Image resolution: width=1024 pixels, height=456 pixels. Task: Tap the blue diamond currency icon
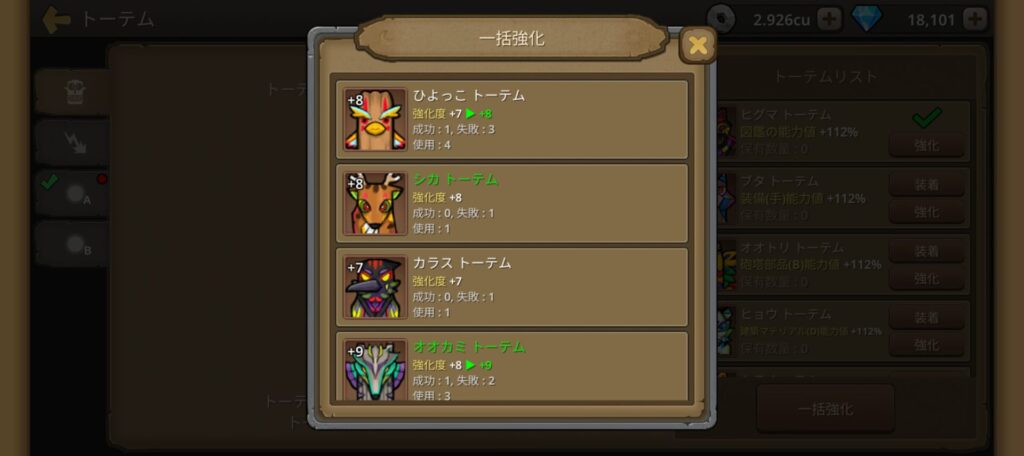[x=867, y=19]
